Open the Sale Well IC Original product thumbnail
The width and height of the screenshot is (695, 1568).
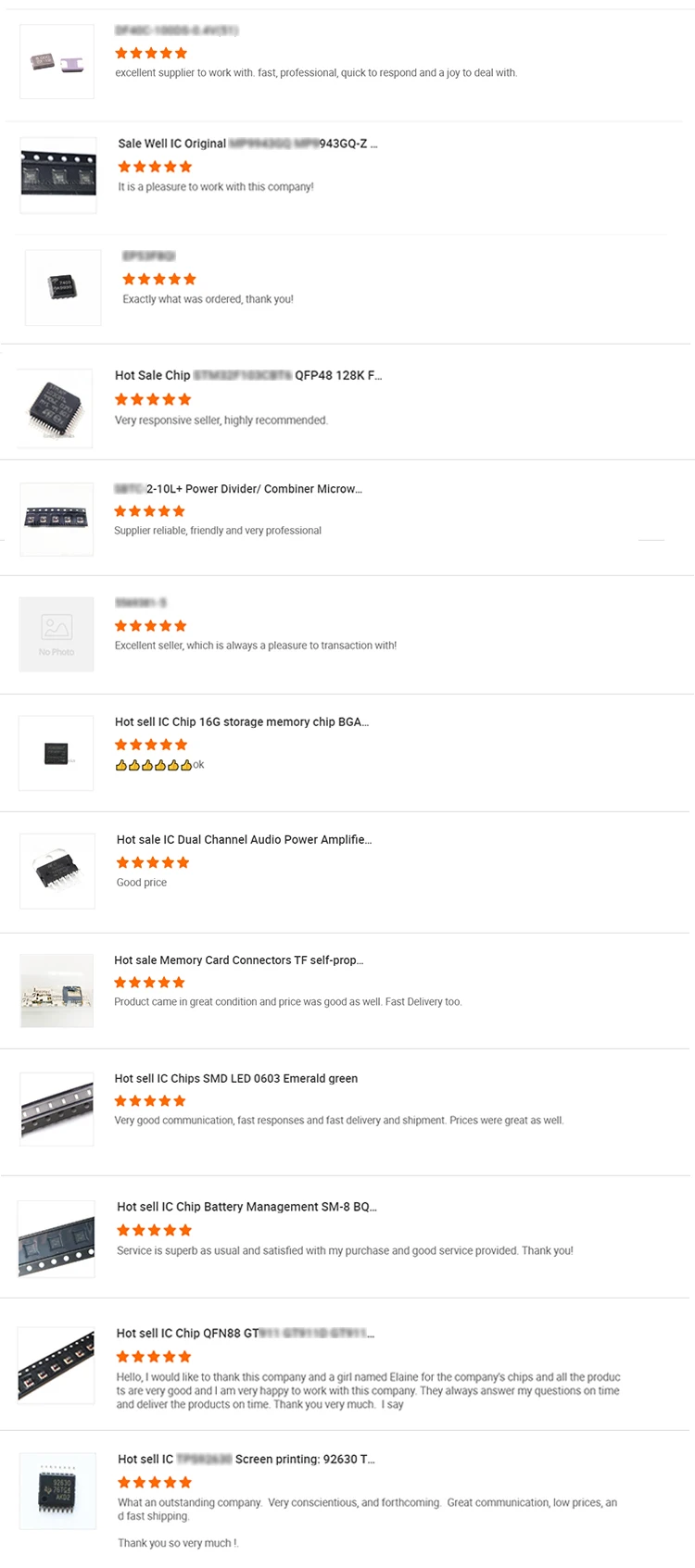tap(58, 175)
